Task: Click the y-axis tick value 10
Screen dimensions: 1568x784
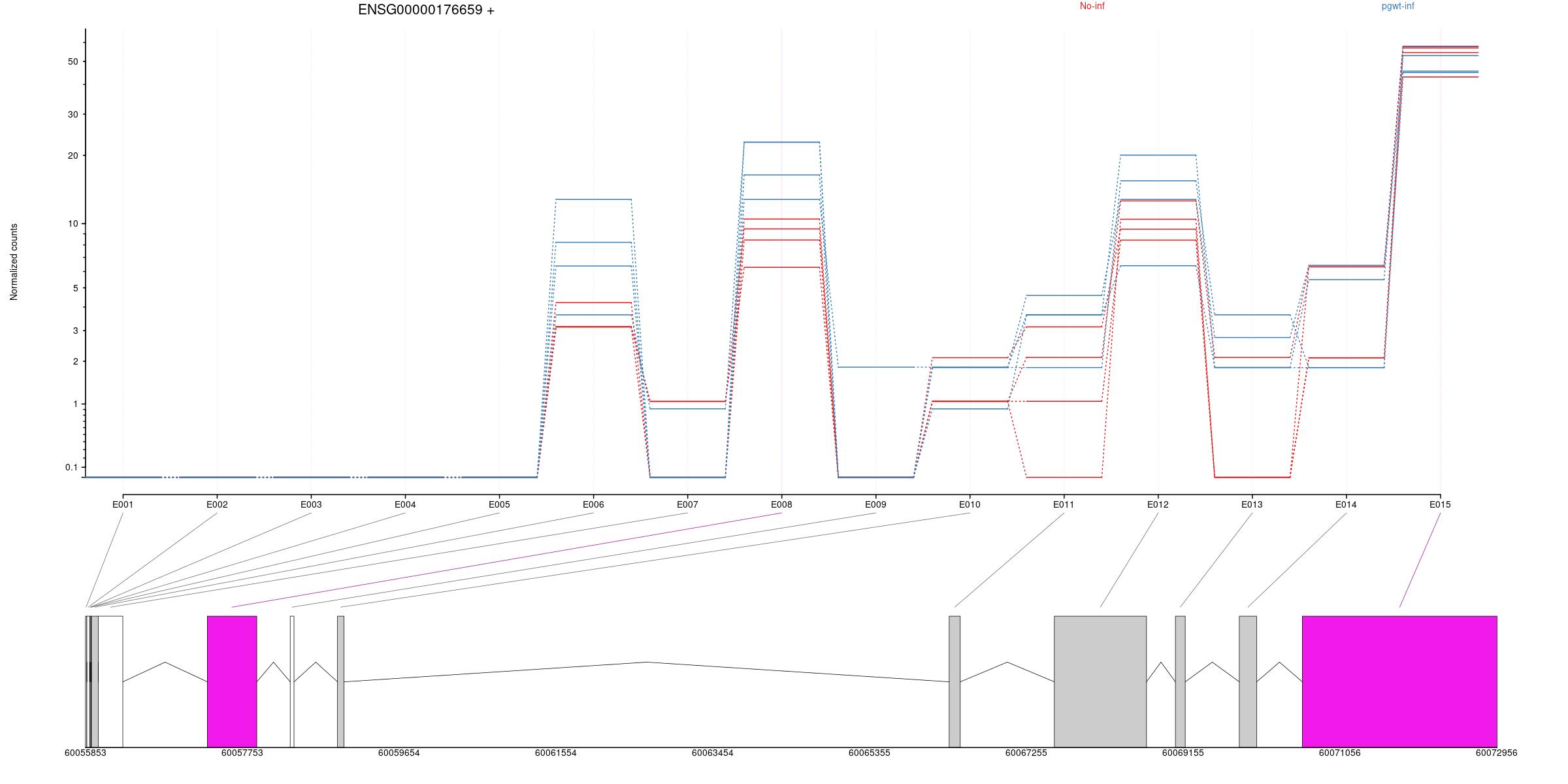Action: pos(72,223)
